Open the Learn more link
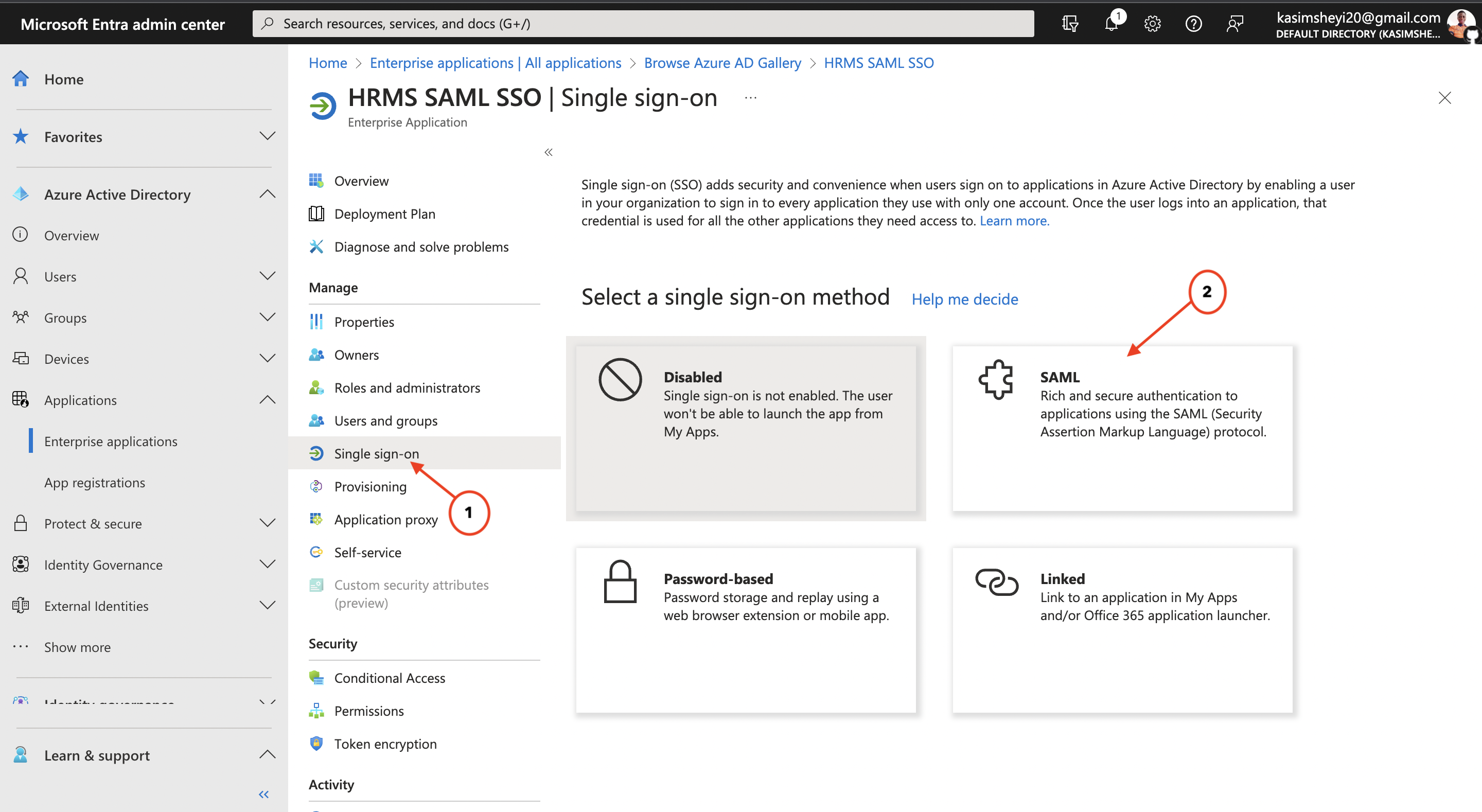The height and width of the screenshot is (812, 1482). point(1014,220)
